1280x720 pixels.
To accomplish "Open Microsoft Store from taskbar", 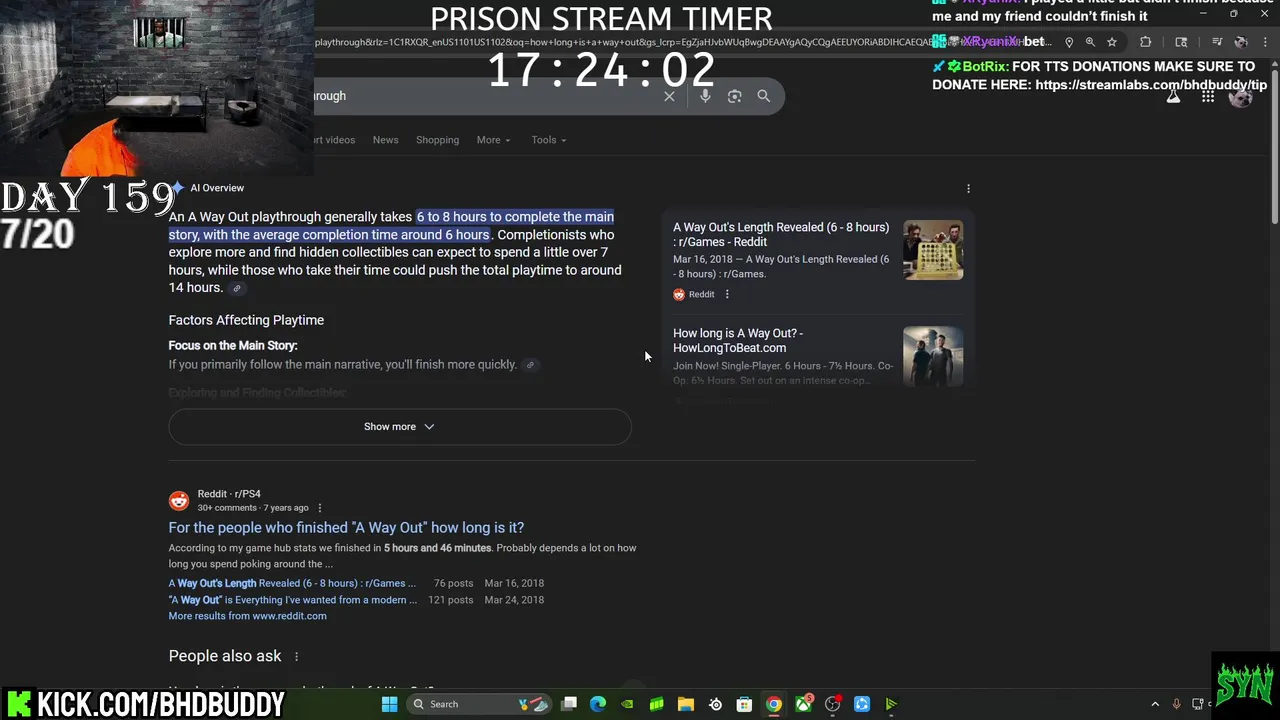I will (744, 704).
